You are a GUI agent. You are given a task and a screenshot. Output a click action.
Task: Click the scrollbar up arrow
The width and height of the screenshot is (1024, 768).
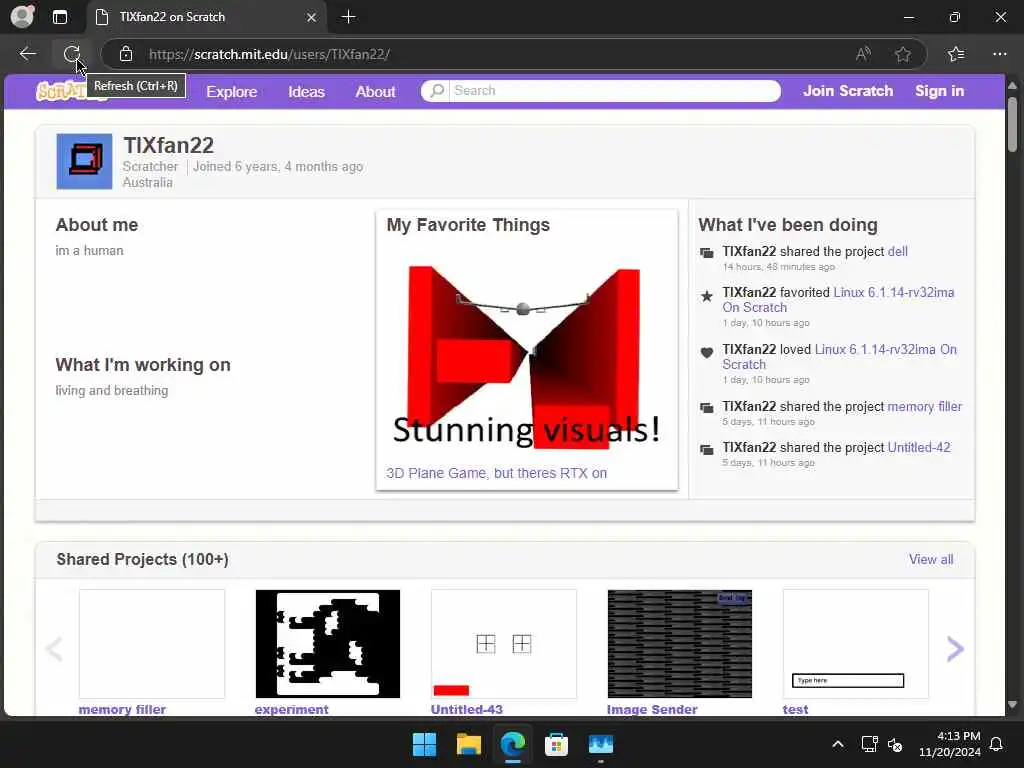(1012, 86)
